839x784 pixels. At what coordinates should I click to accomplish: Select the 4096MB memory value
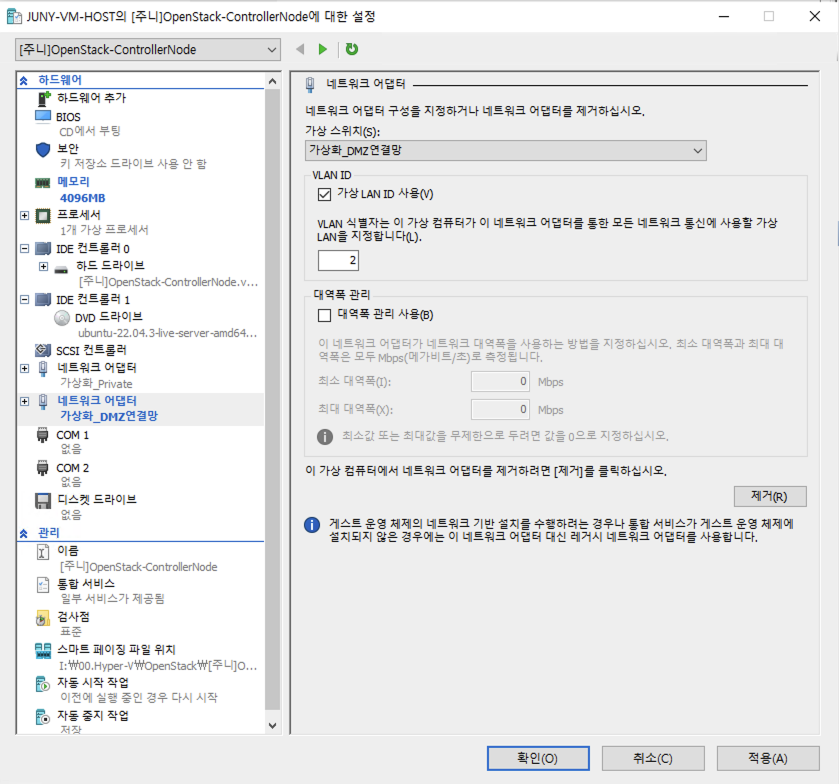82,198
